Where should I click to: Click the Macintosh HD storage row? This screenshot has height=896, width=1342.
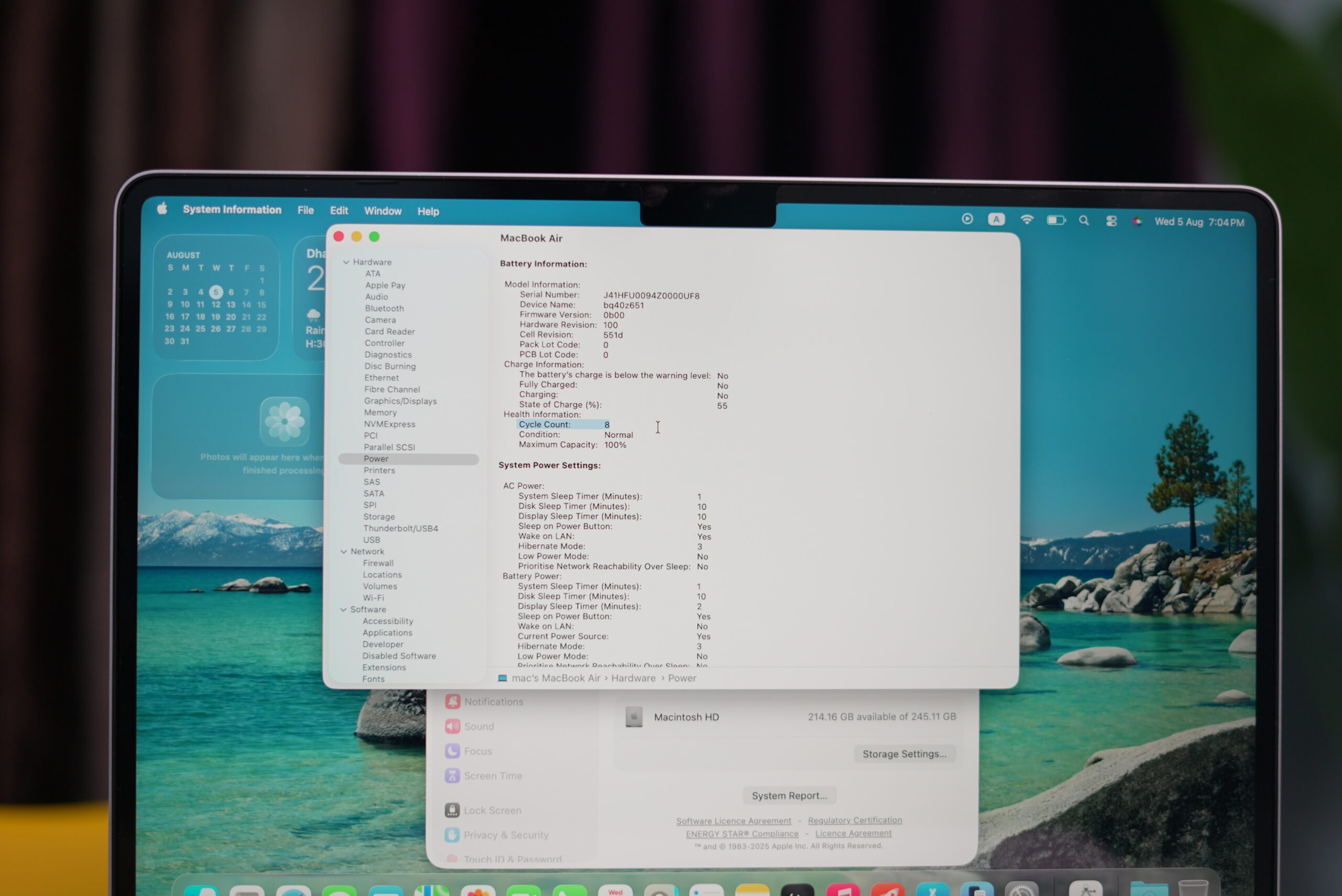click(x=790, y=717)
